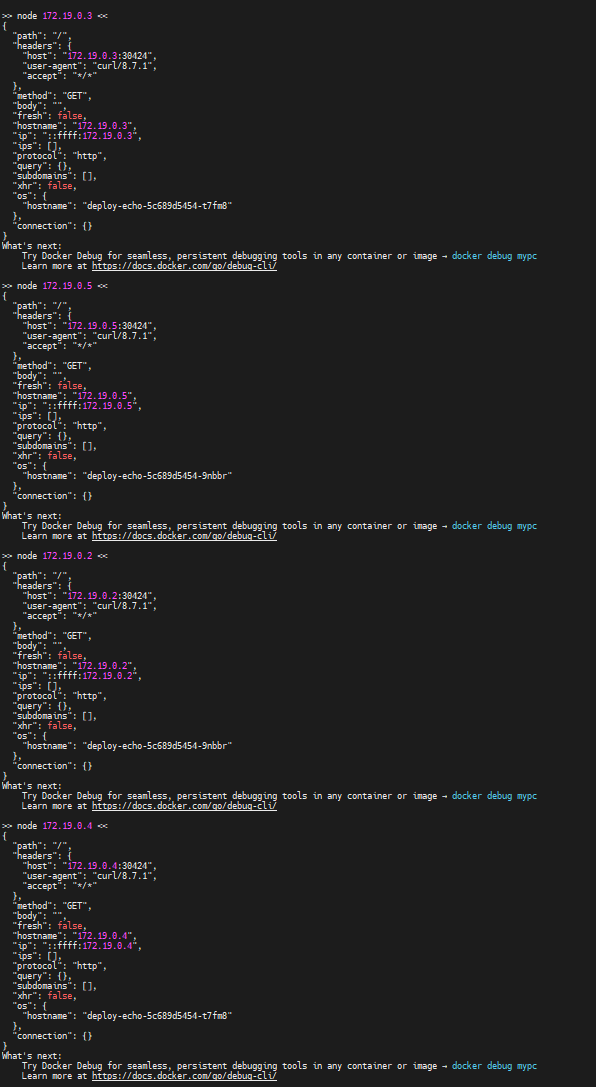Click host value 172.19.0.3:30424
This screenshot has width=596, height=1087.
click(x=109, y=56)
